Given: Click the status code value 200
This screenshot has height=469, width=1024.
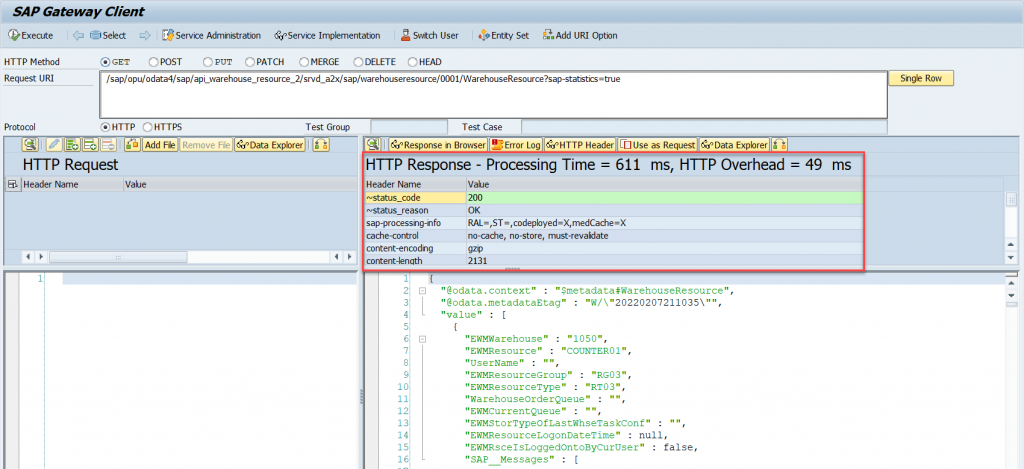Looking at the screenshot, I should 477,197.
